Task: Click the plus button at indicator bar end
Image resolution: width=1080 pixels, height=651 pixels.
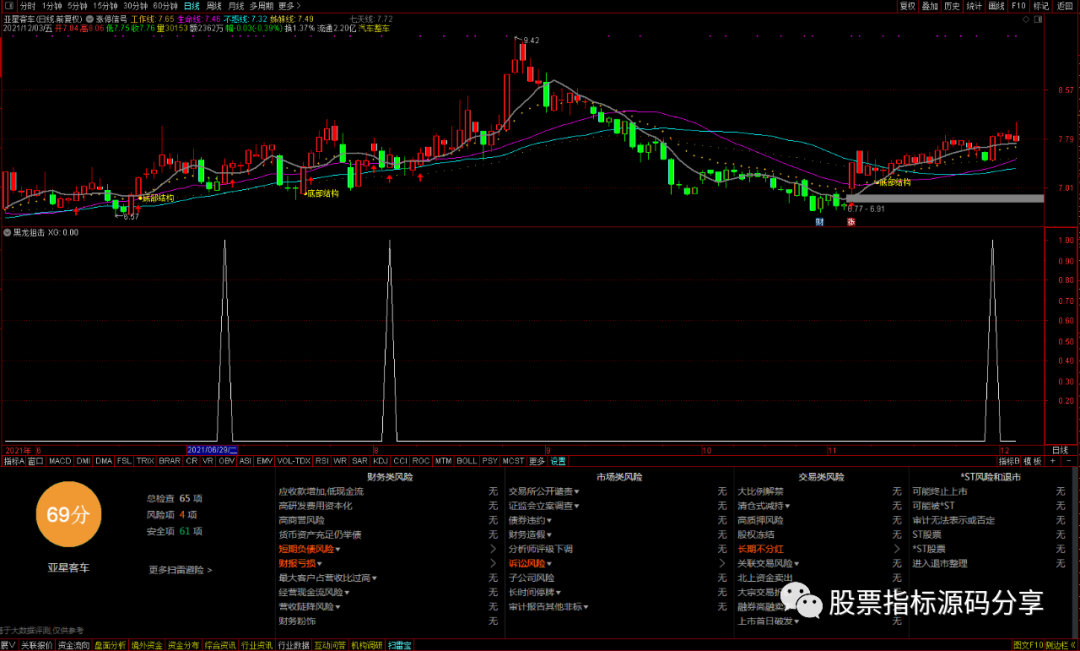Action: (x=1052, y=460)
